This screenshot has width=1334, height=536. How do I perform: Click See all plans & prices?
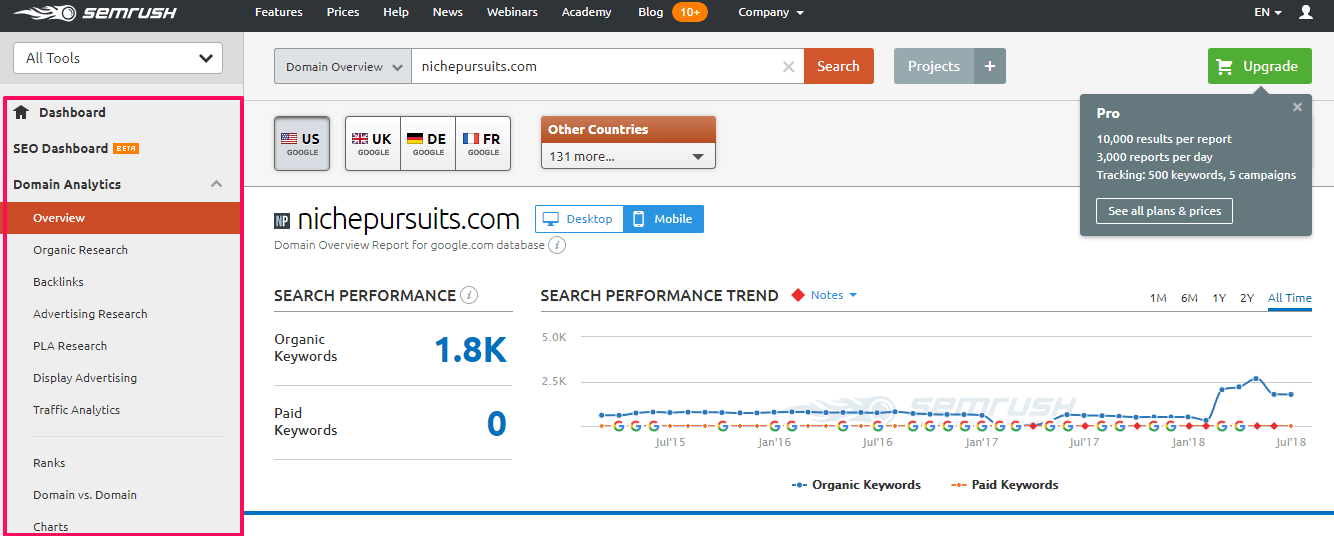(x=1165, y=211)
